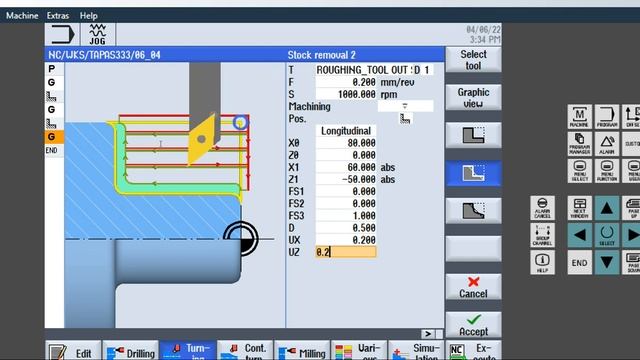
Task: Open the Edit softkey
Action: (73, 351)
